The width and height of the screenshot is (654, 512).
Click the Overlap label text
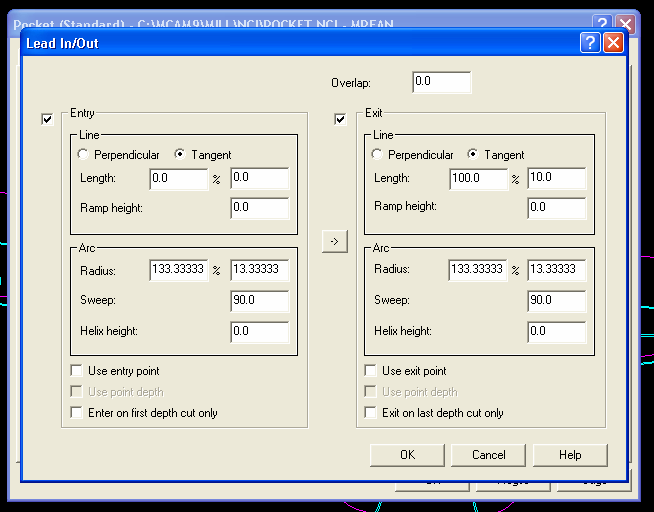pyautogui.click(x=351, y=83)
